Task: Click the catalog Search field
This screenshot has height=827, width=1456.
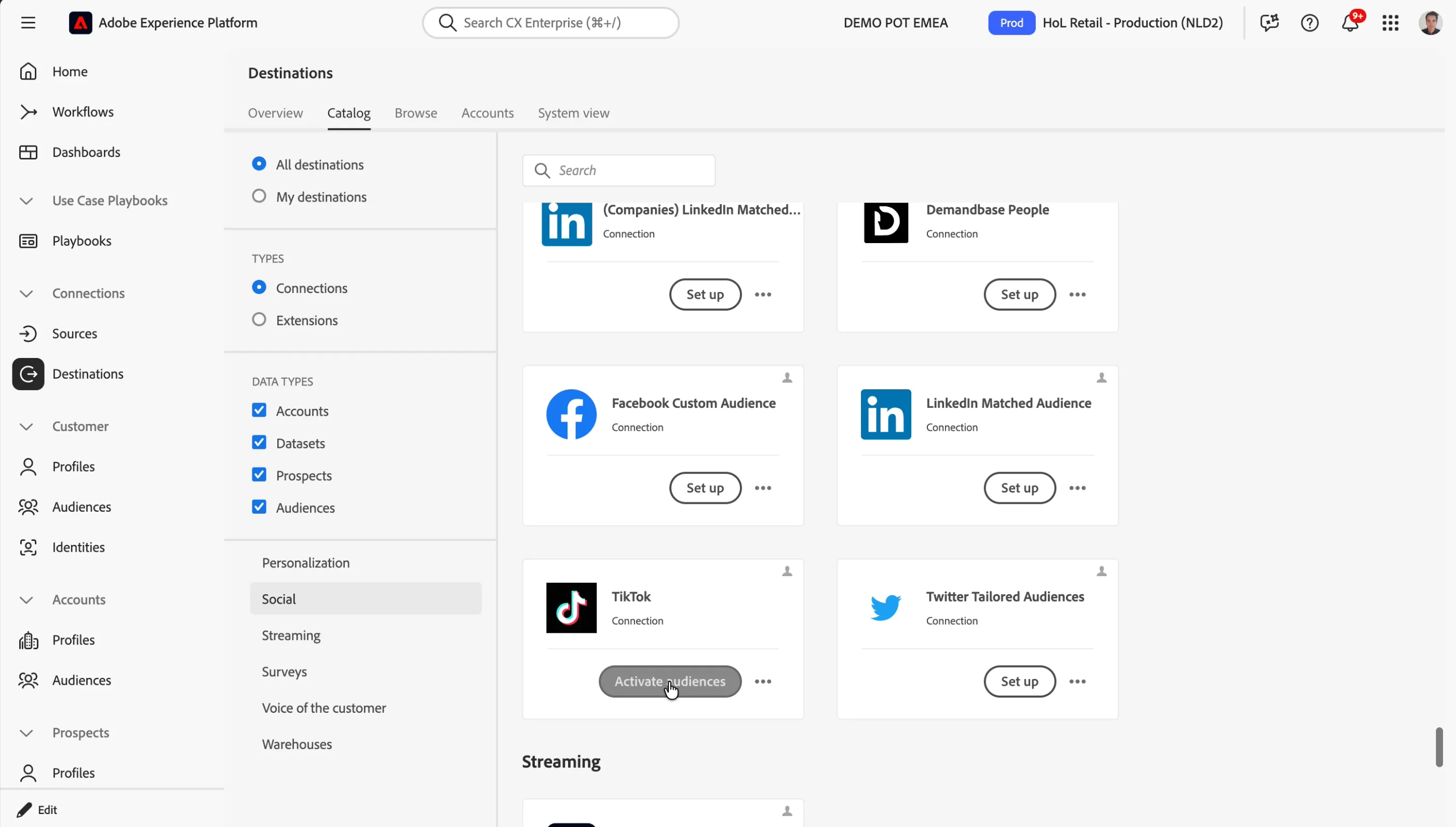Action: pyautogui.click(x=618, y=170)
